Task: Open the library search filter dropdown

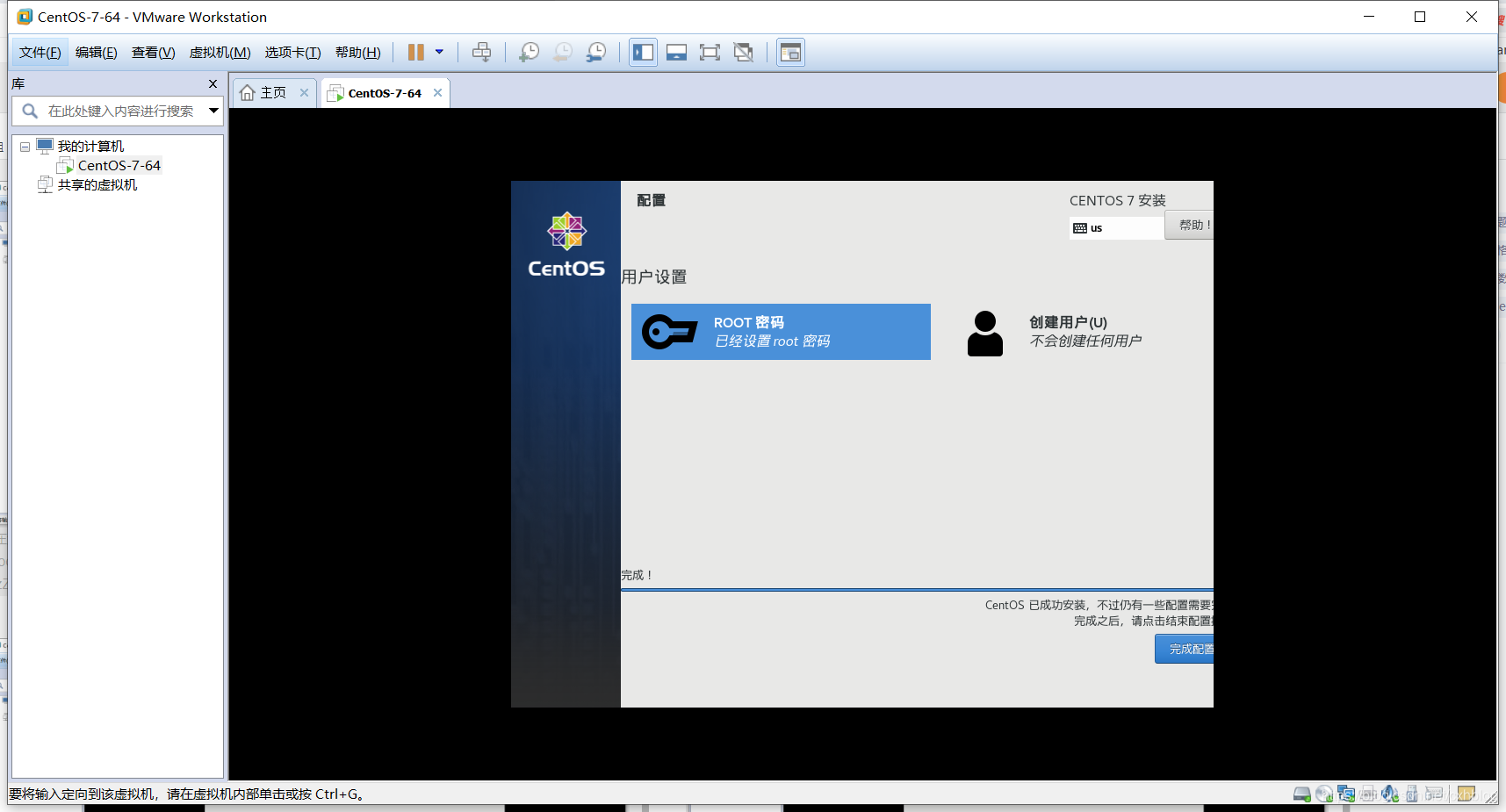Action: click(213, 111)
